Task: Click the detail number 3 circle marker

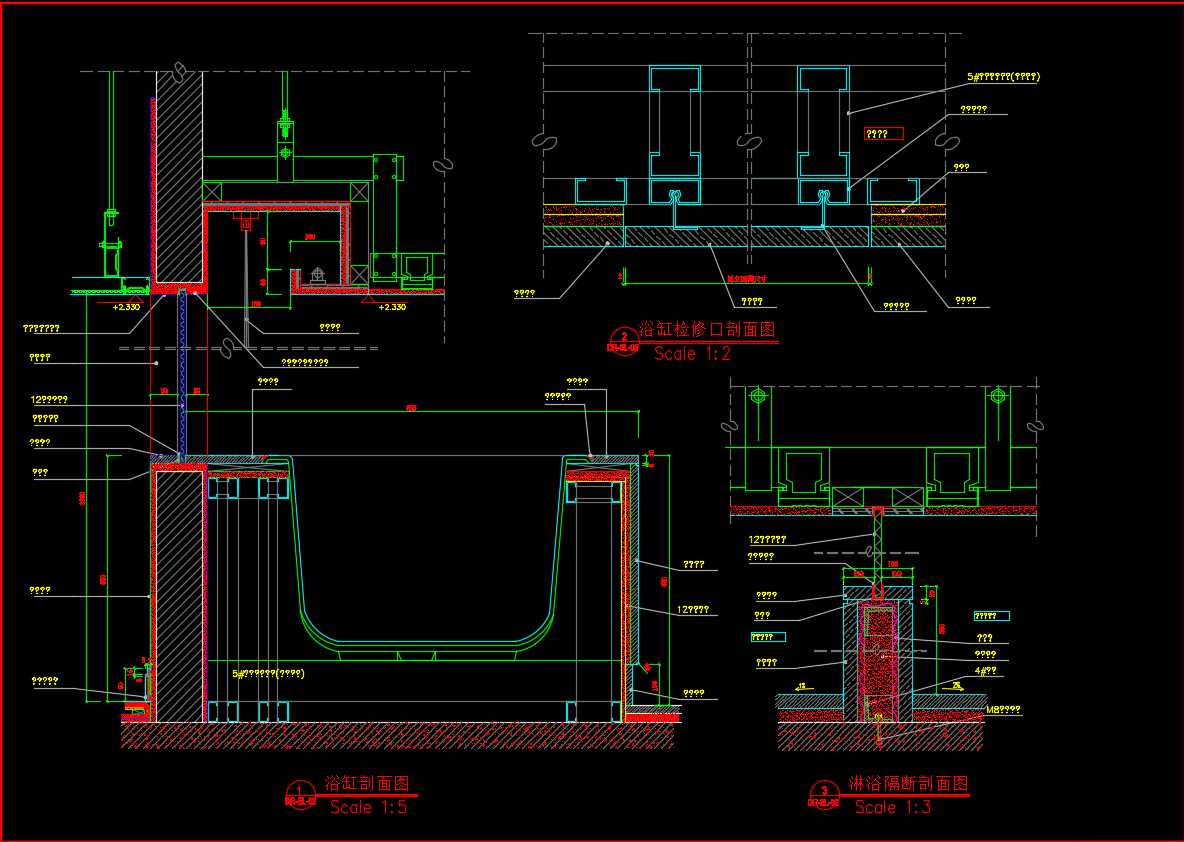Action: pyautogui.click(x=824, y=795)
